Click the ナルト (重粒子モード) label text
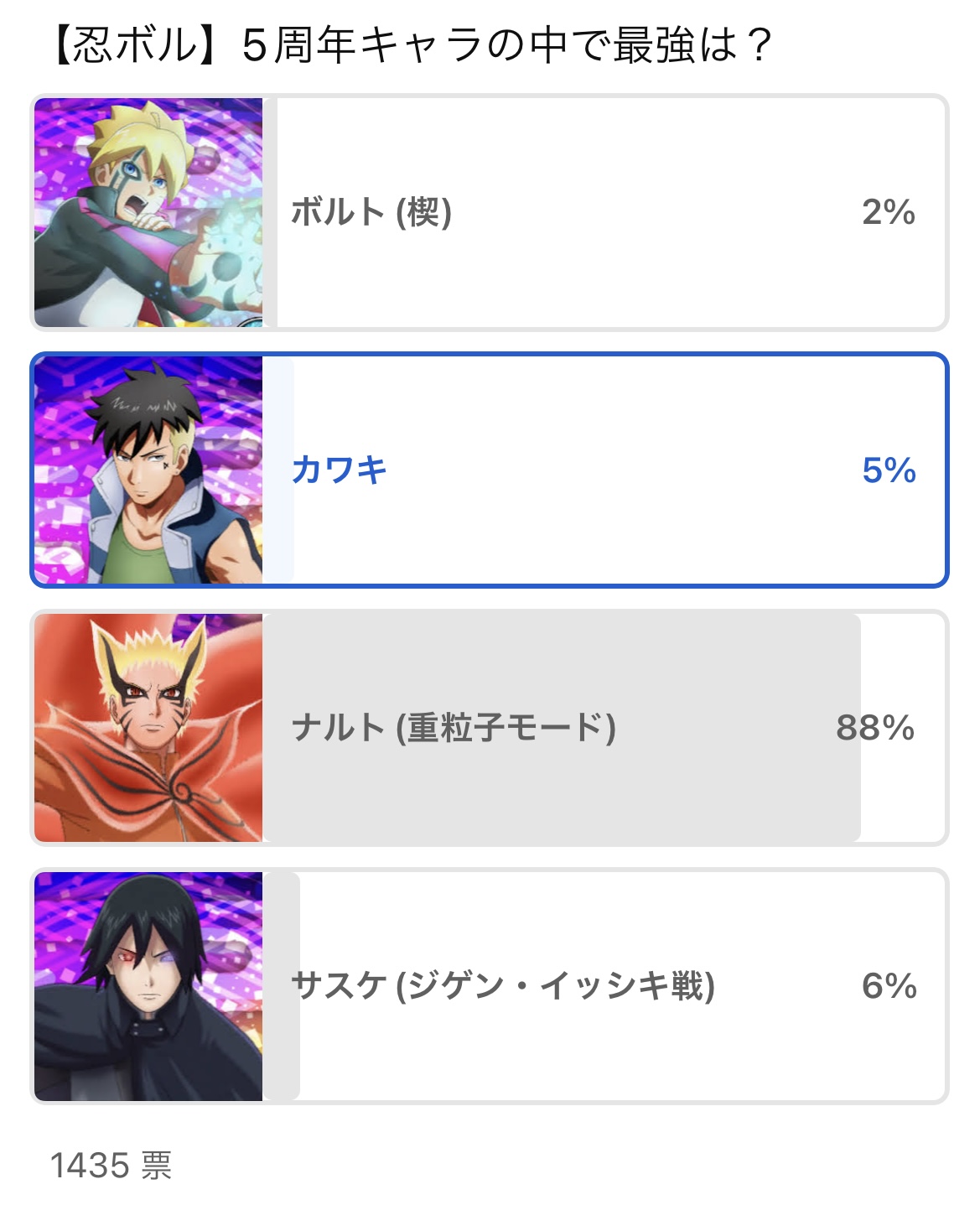Image resolution: width=980 pixels, height=1205 pixels. (x=454, y=728)
